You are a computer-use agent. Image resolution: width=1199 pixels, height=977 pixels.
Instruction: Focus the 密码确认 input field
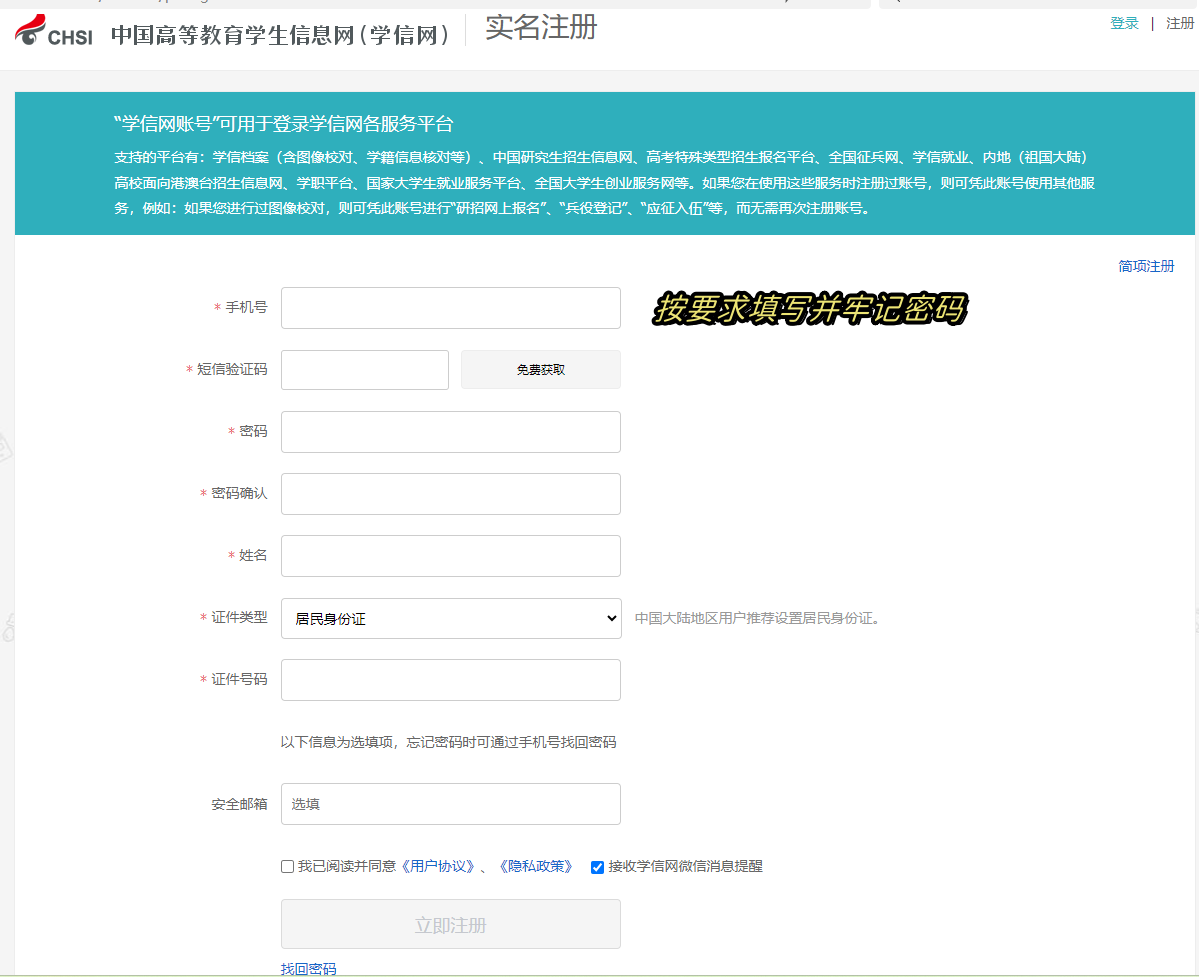coord(450,494)
